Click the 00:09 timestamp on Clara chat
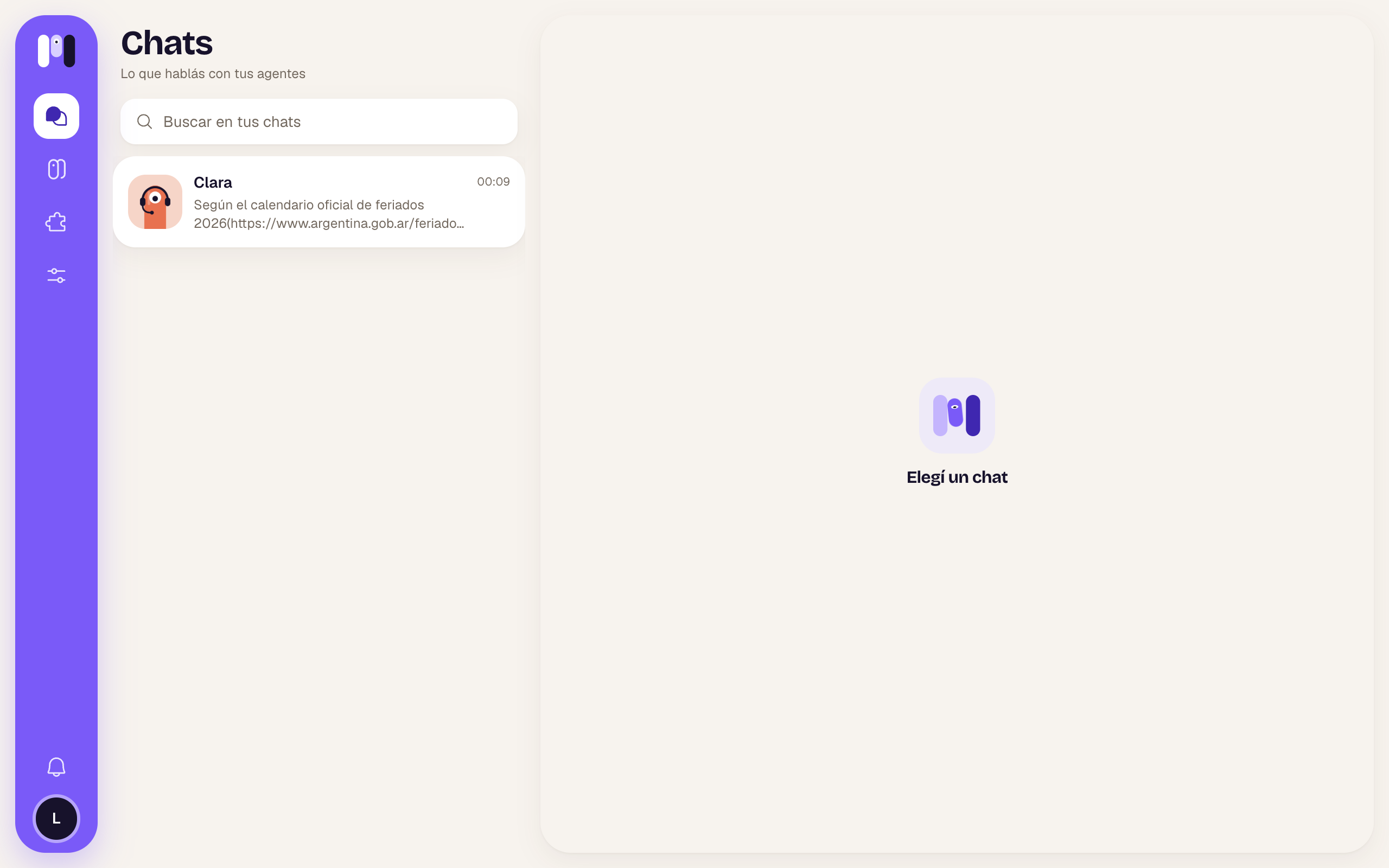 [x=493, y=182]
